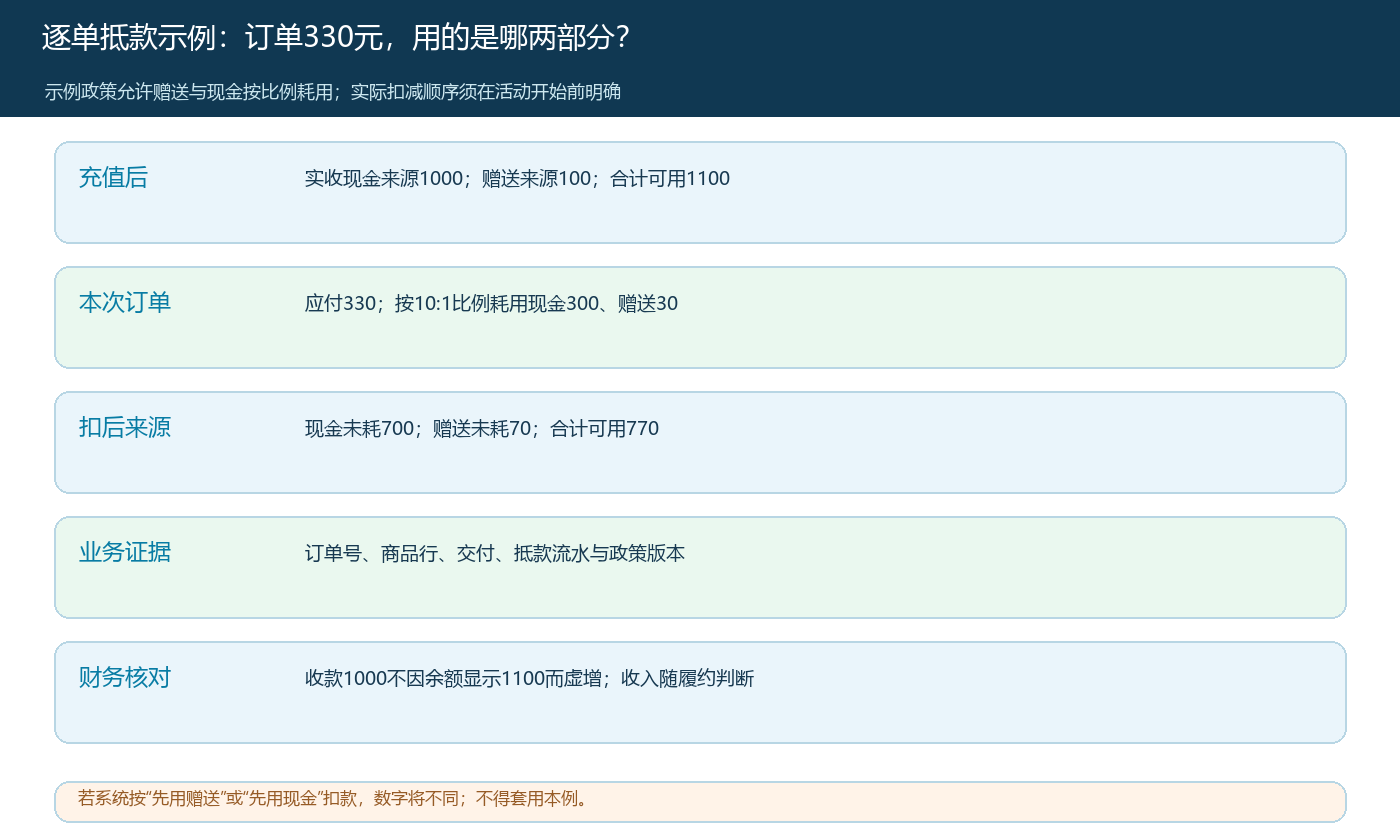Screen dimensions: 1400x840
Task: Click the 业务证据 card heading
Action: coord(125,553)
